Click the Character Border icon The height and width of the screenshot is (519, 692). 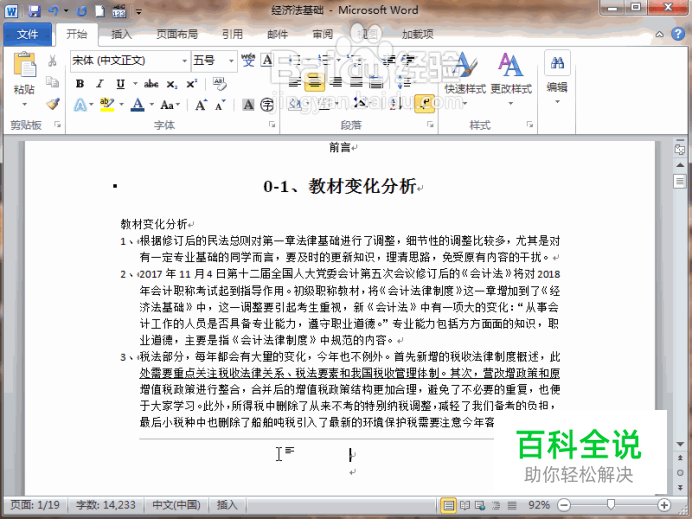tap(267, 60)
